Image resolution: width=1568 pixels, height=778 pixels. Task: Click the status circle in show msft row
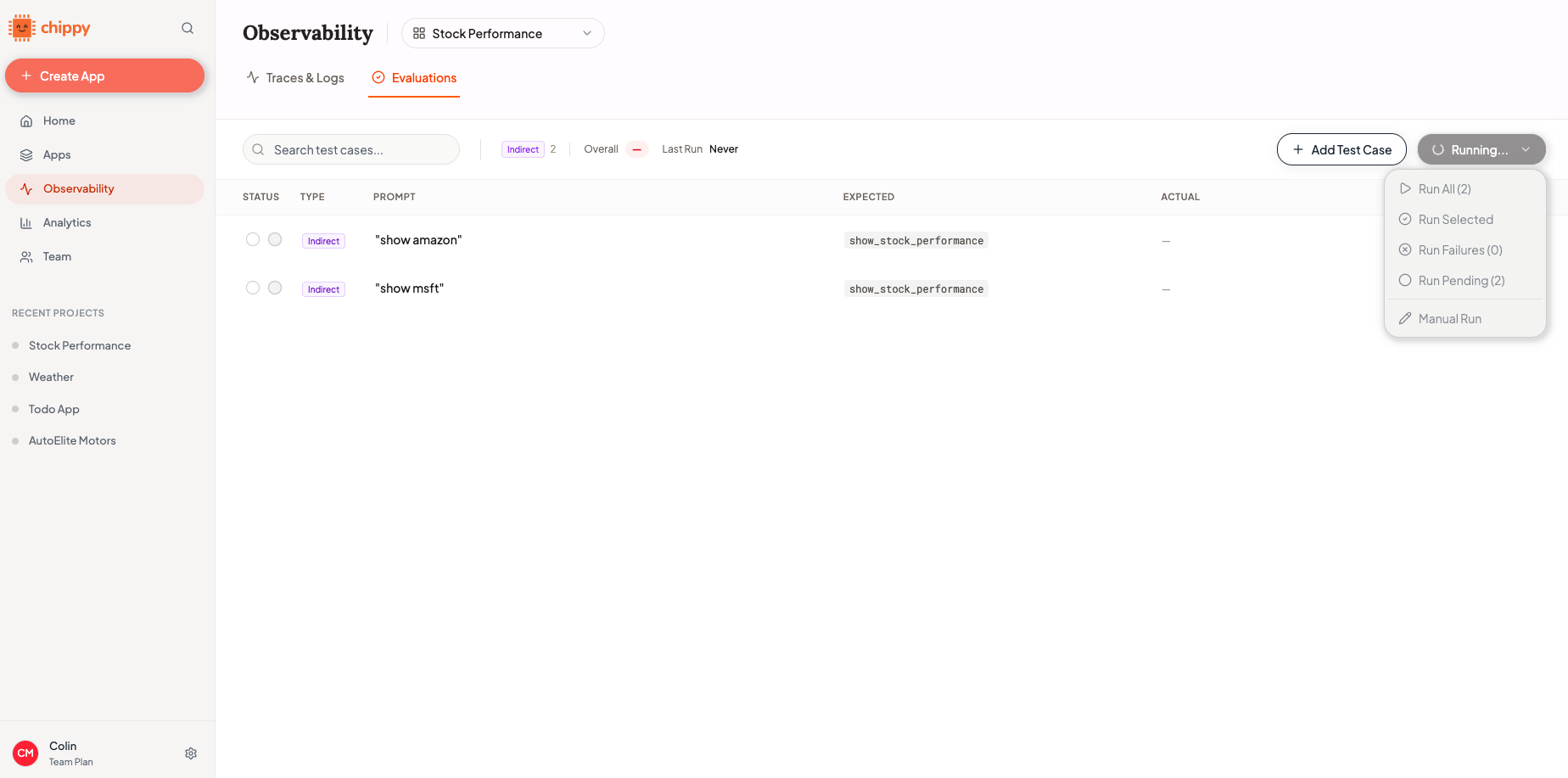275,288
